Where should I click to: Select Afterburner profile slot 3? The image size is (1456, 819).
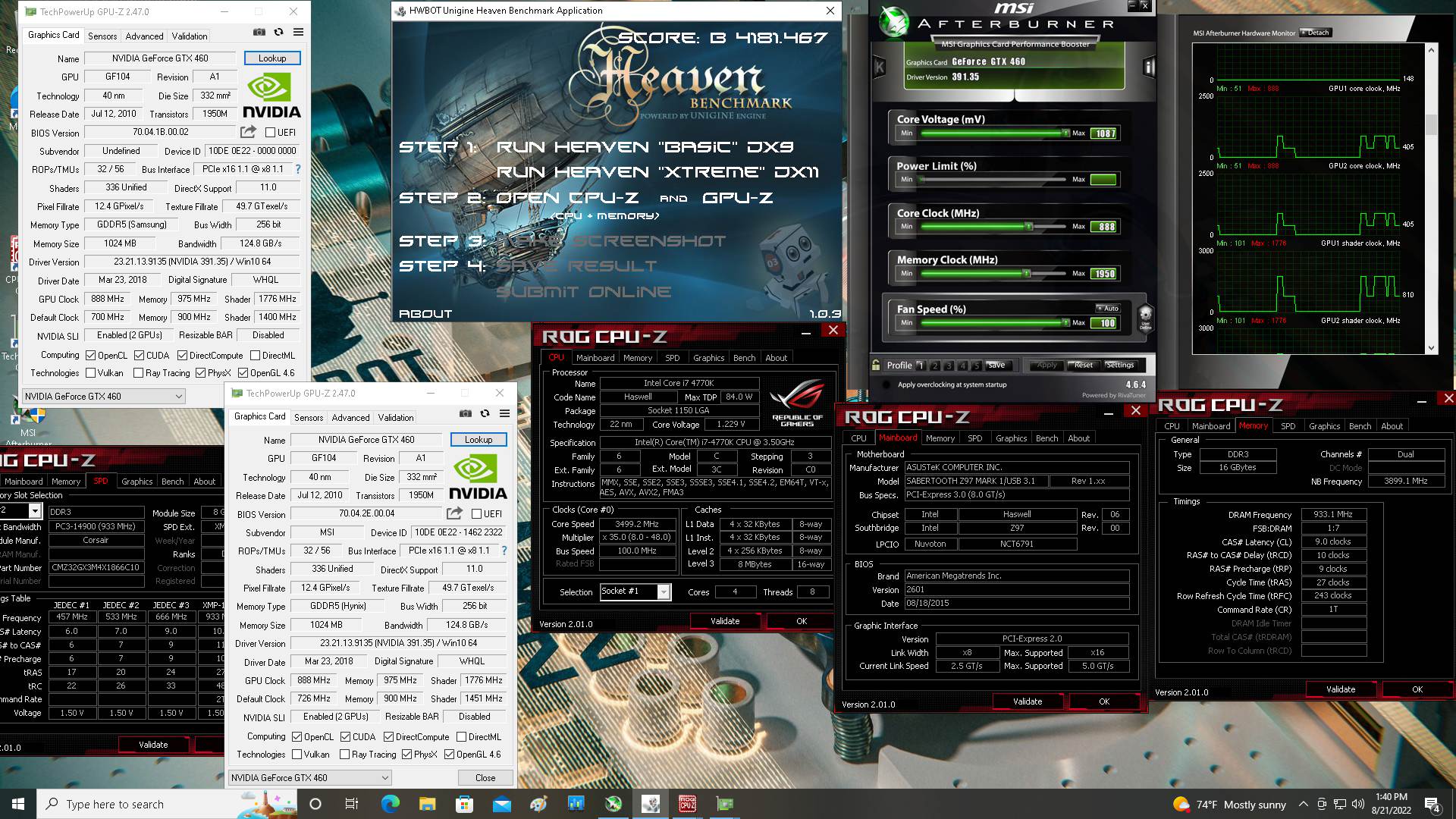(x=949, y=366)
